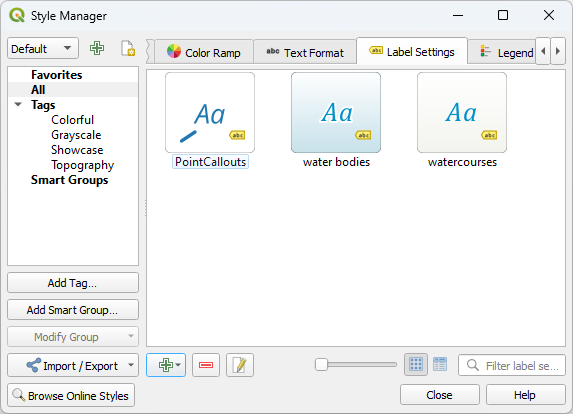Click the tab bar right arrow
This screenshot has height=414, width=573.
(x=558, y=52)
